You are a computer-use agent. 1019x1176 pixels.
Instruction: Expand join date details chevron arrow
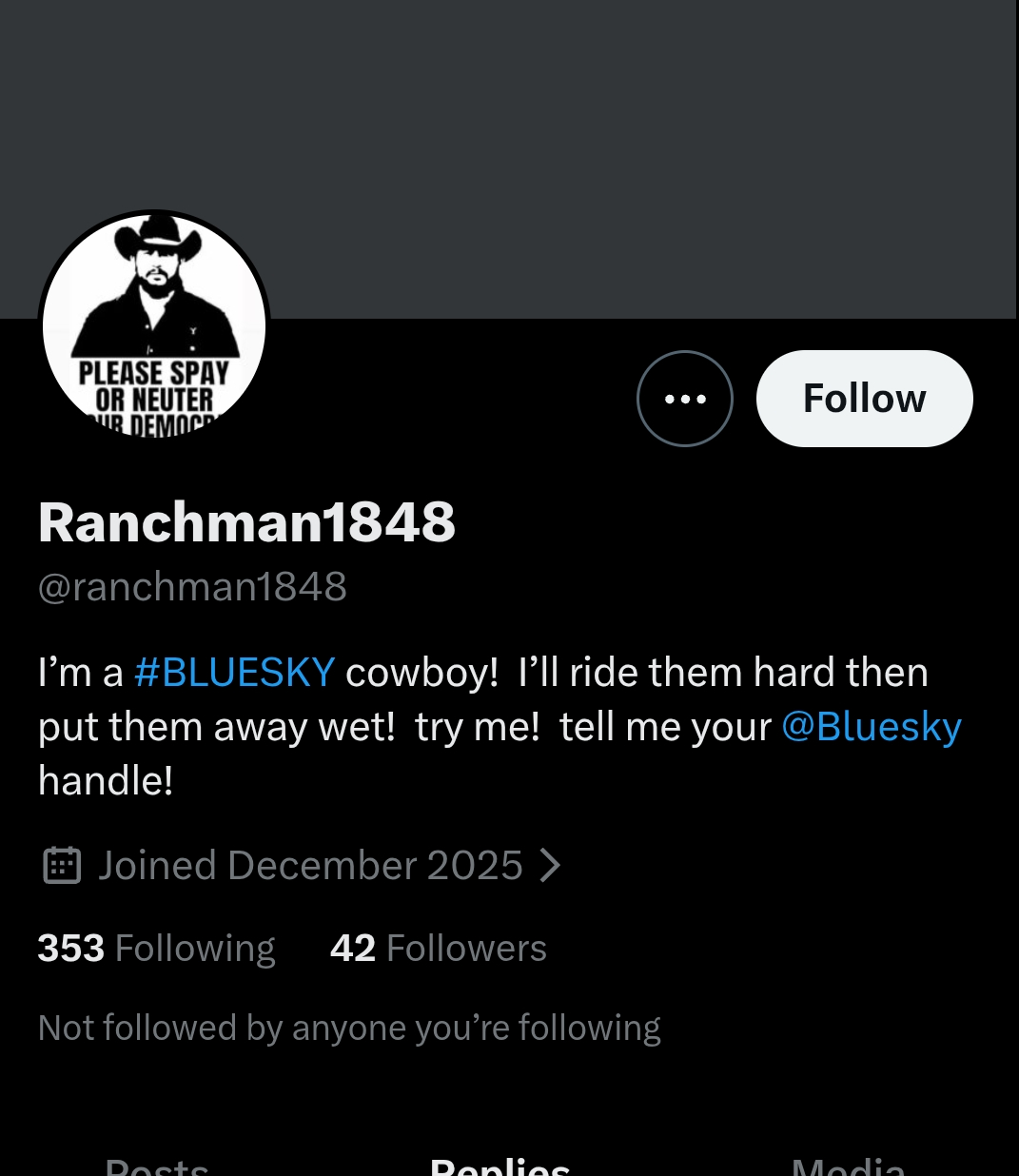tap(550, 866)
